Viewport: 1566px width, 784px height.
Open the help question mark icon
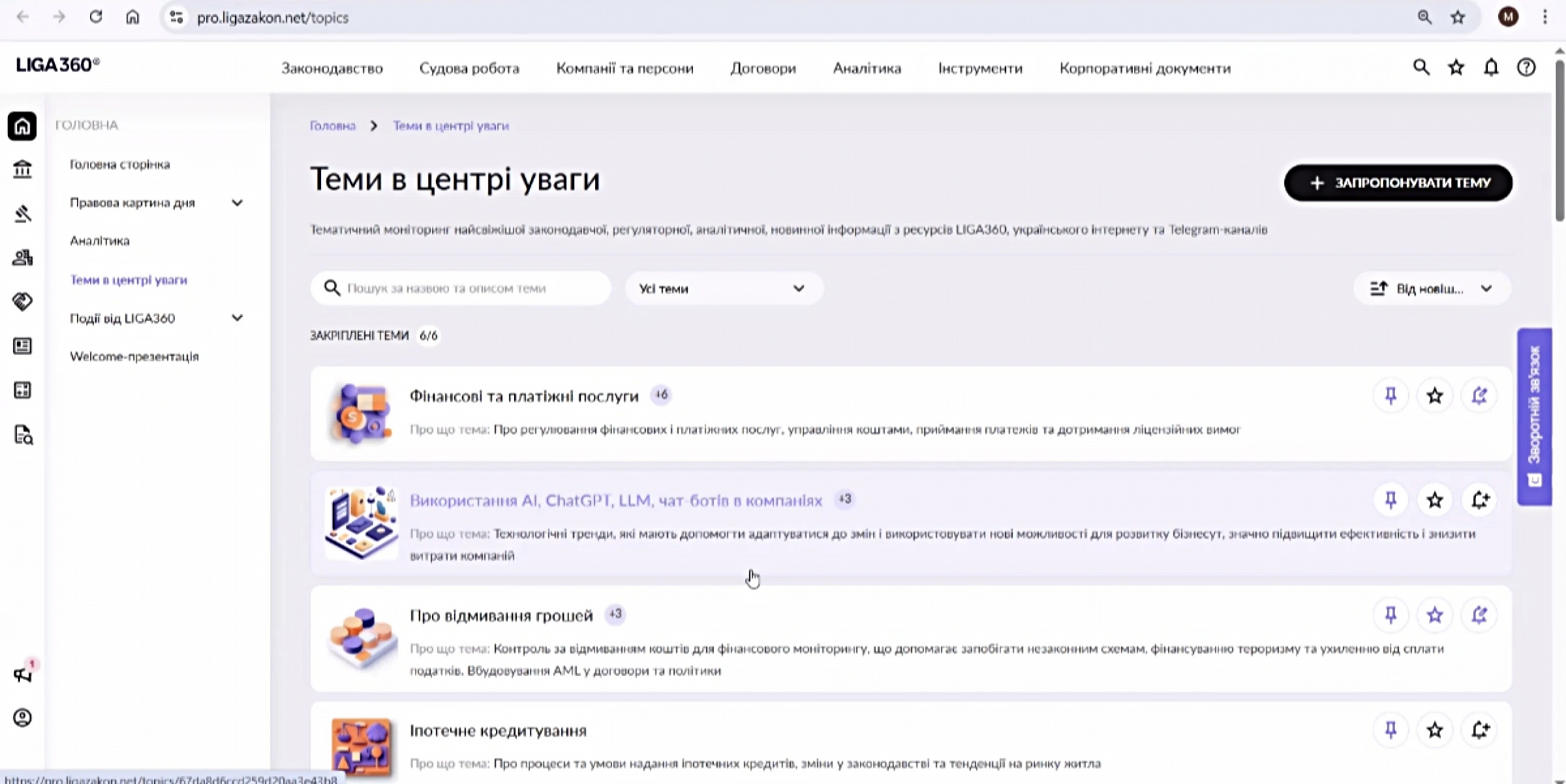click(1526, 67)
